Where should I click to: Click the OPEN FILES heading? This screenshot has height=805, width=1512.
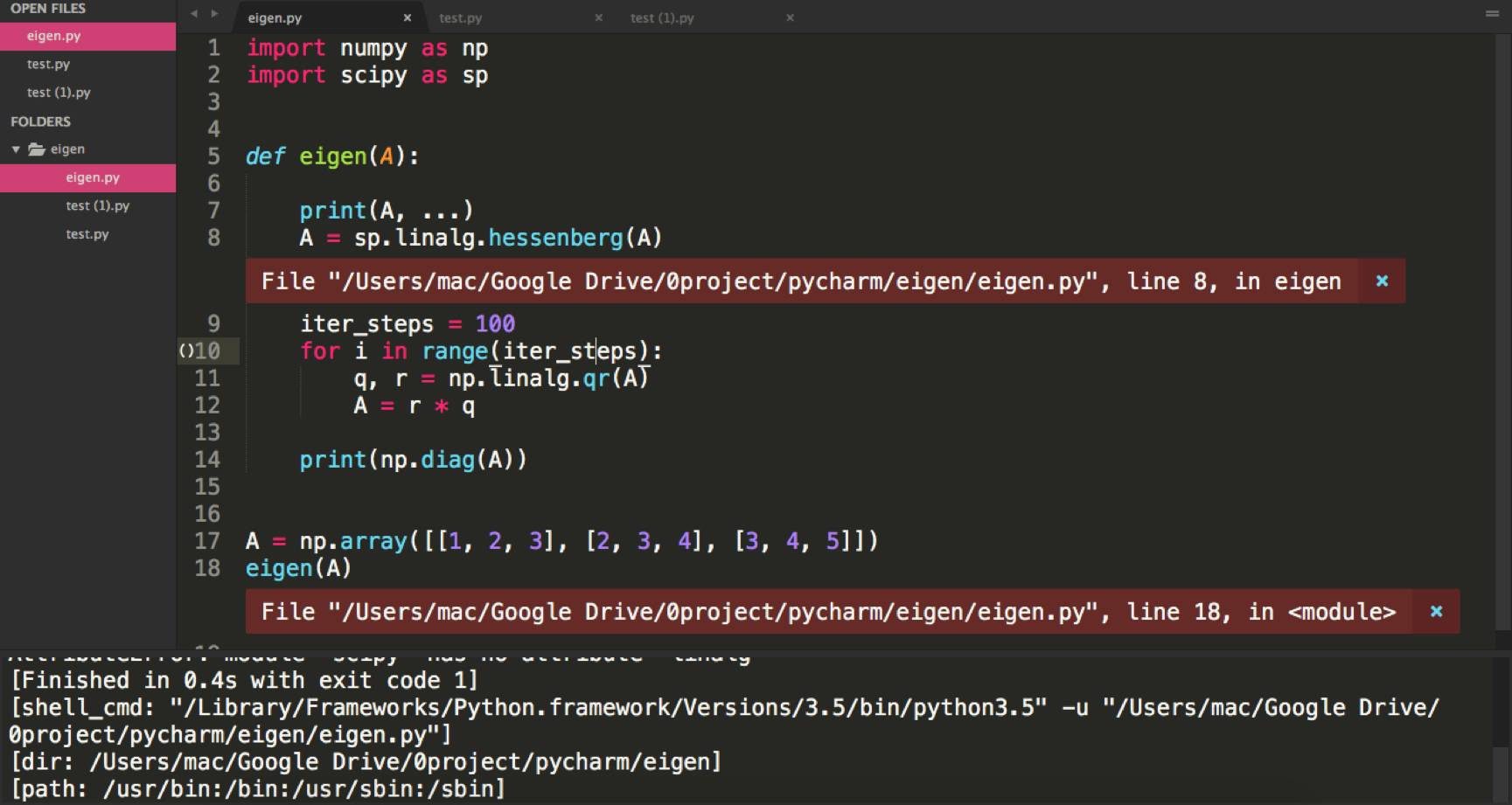pos(48,8)
